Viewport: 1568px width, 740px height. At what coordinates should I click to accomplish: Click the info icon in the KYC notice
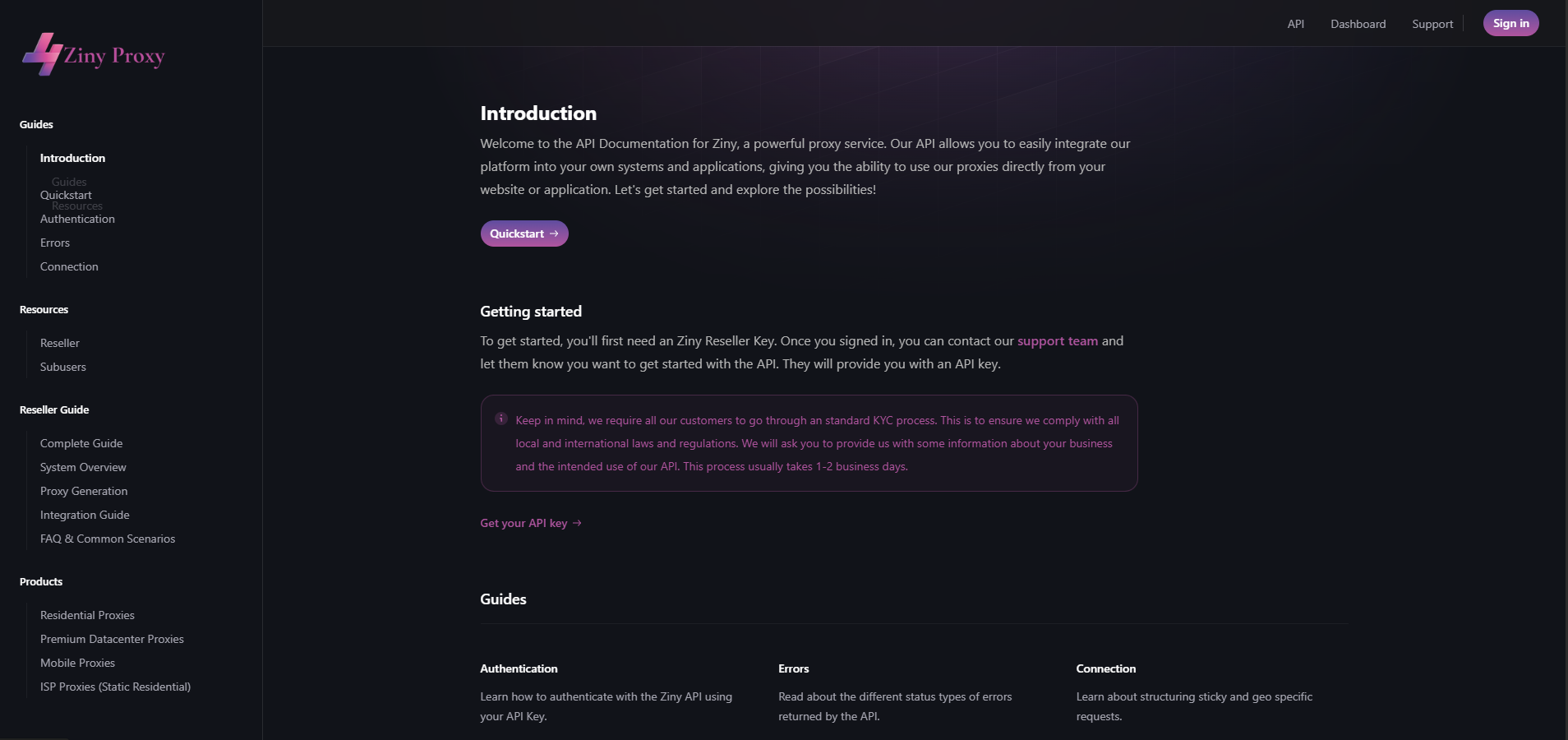pyautogui.click(x=501, y=419)
